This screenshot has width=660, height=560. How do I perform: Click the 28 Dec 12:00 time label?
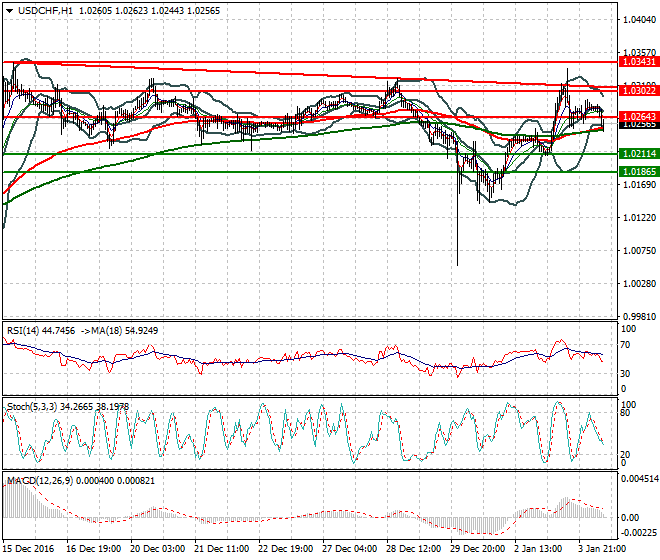pyautogui.click(x=413, y=549)
